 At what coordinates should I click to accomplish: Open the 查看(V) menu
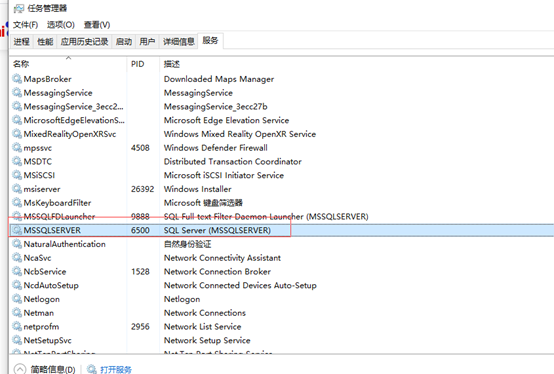[x=97, y=25]
